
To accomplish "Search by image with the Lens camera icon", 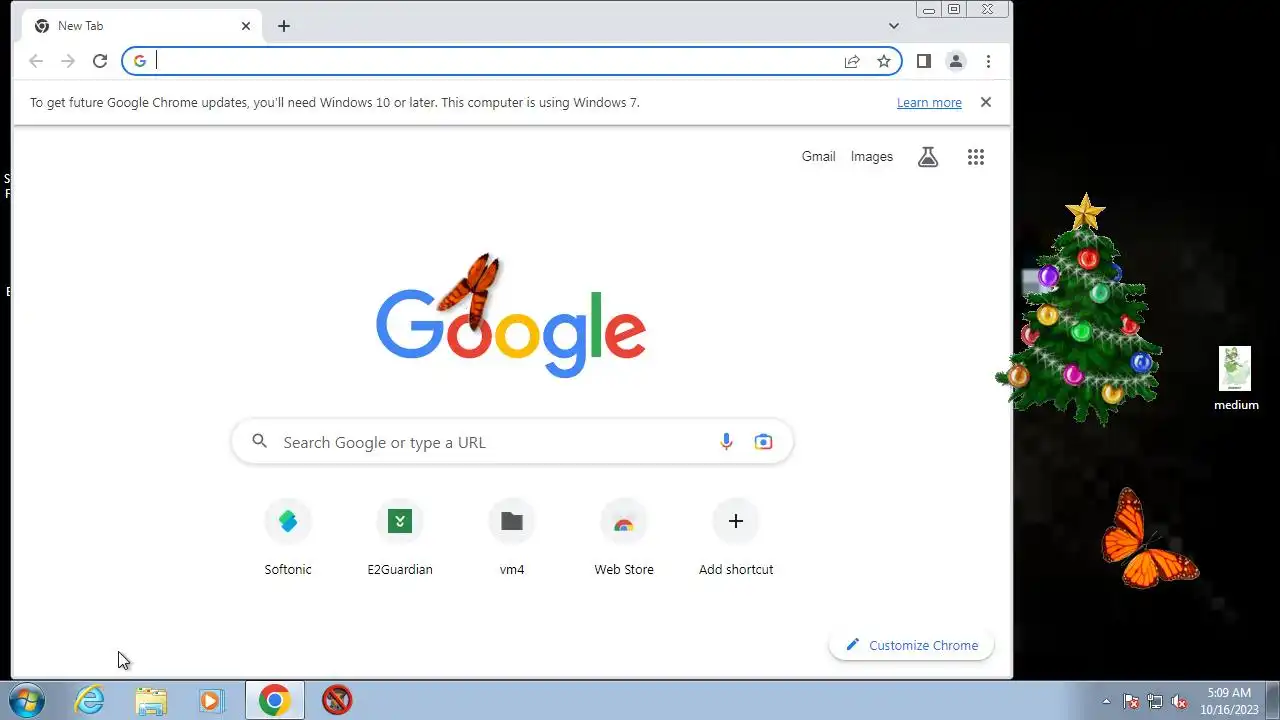I will pos(764,442).
